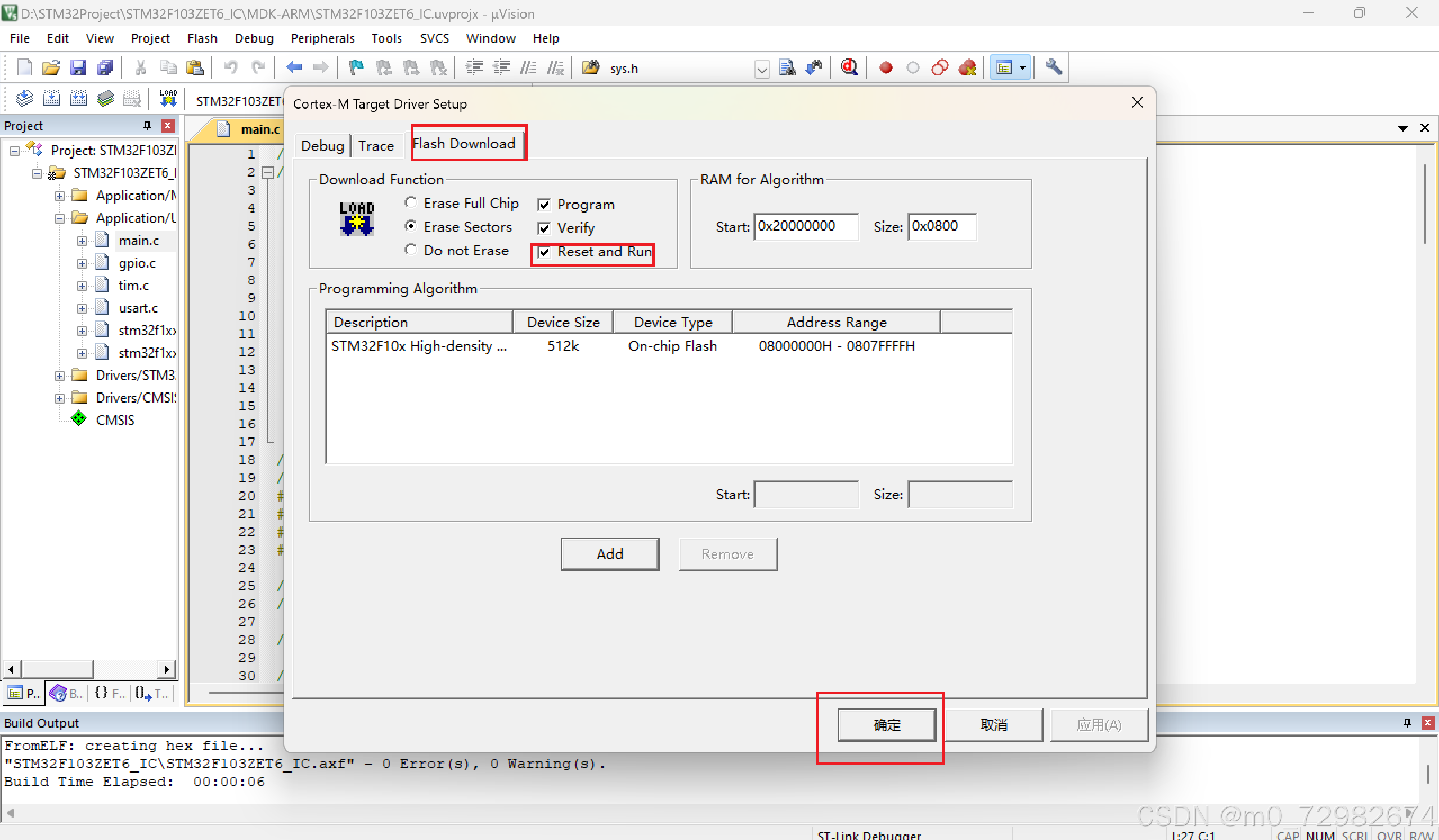The height and width of the screenshot is (840, 1439).
Task: Click the RAM for Algorithm Size field
Action: pyautogui.click(x=942, y=226)
